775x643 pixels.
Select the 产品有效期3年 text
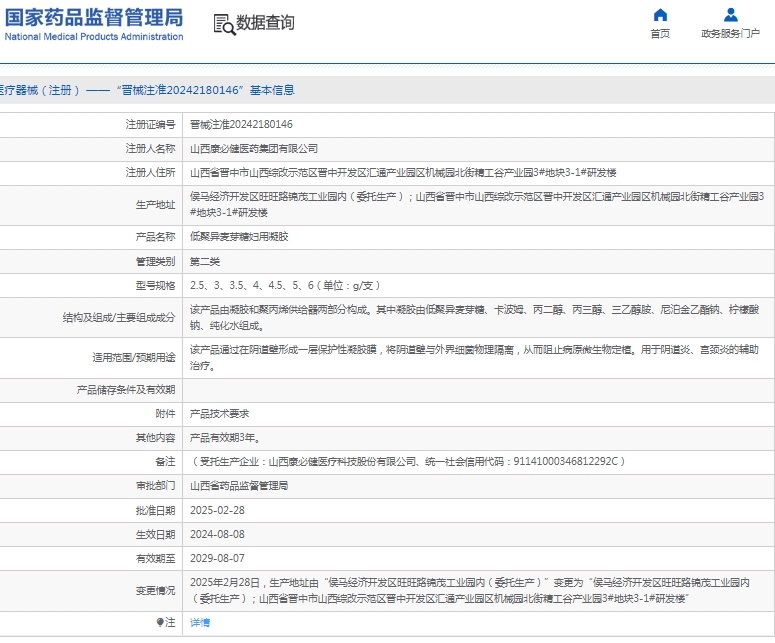tap(225, 438)
